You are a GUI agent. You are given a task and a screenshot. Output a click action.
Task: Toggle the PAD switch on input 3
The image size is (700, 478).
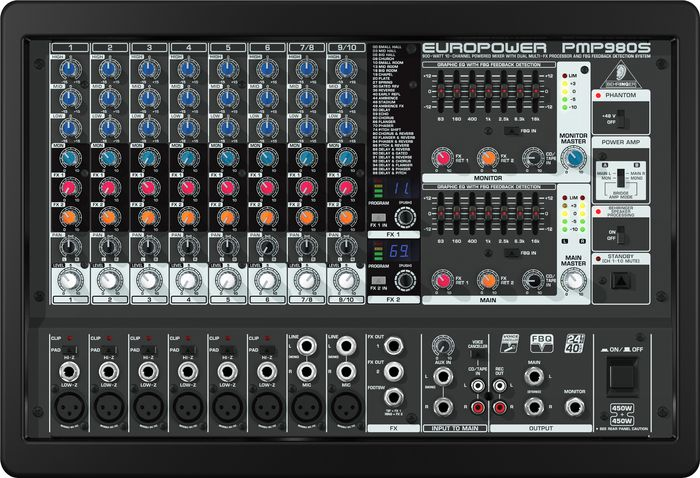(x=148, y=350)
